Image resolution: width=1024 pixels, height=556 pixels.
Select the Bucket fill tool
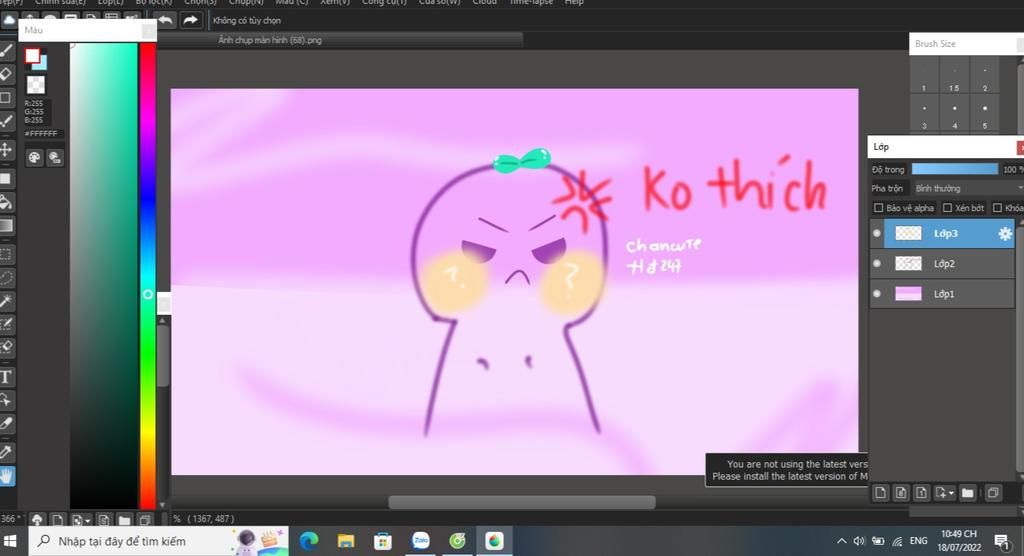(x=7, y=203)
